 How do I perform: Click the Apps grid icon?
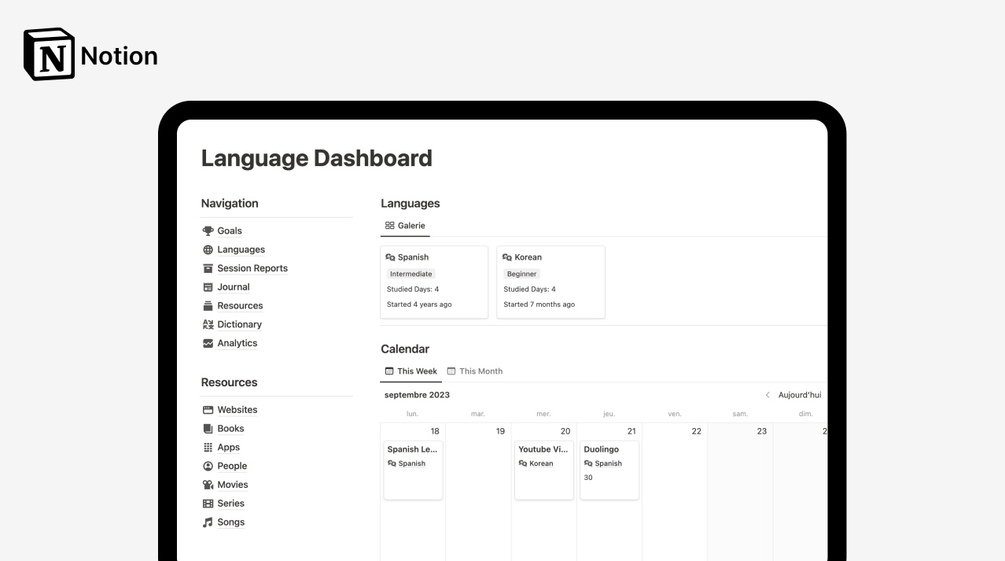pos(208,447)
